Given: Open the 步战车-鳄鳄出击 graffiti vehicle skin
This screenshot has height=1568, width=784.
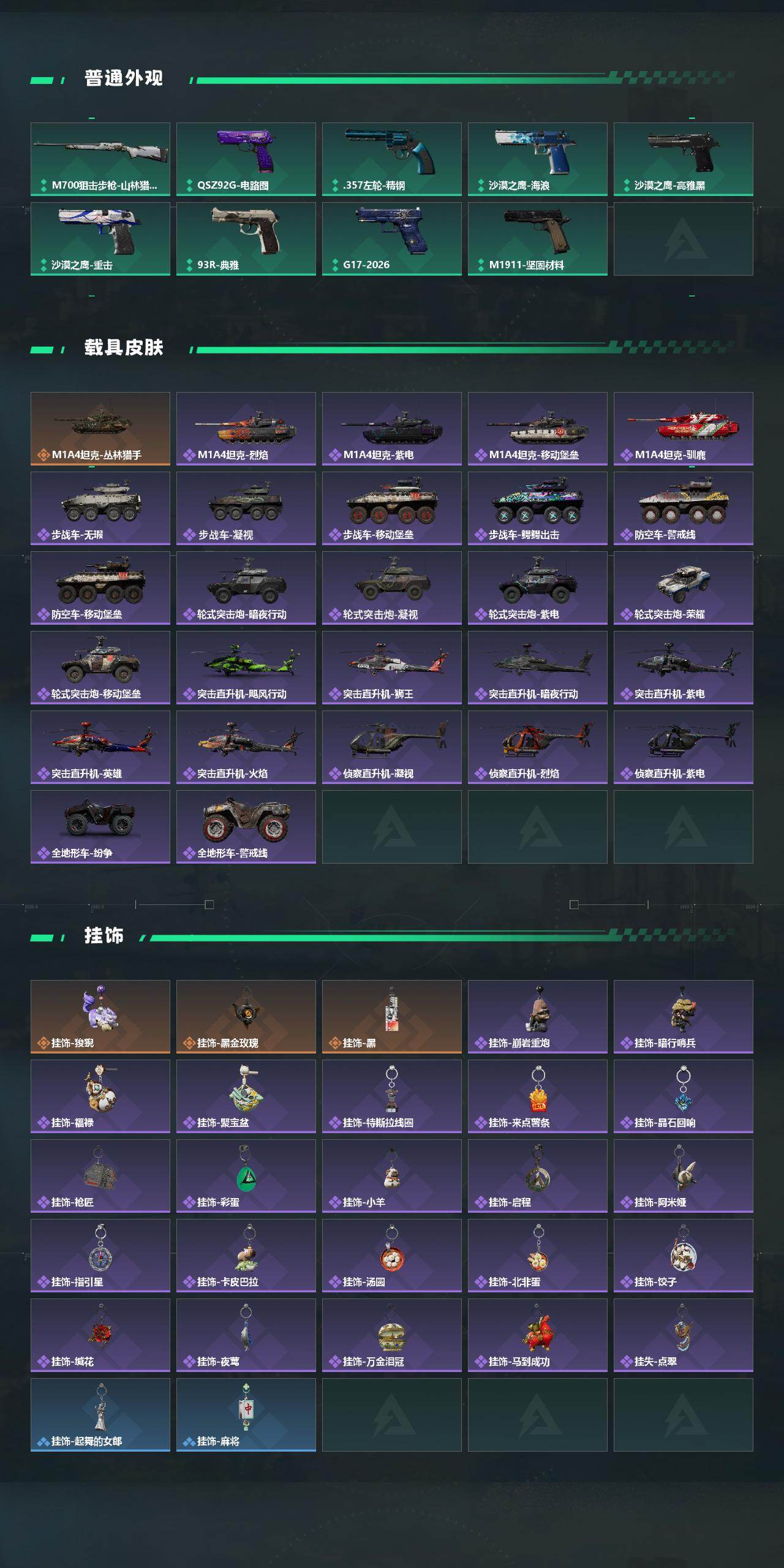Looking at the screenshot, I should 538,508.
